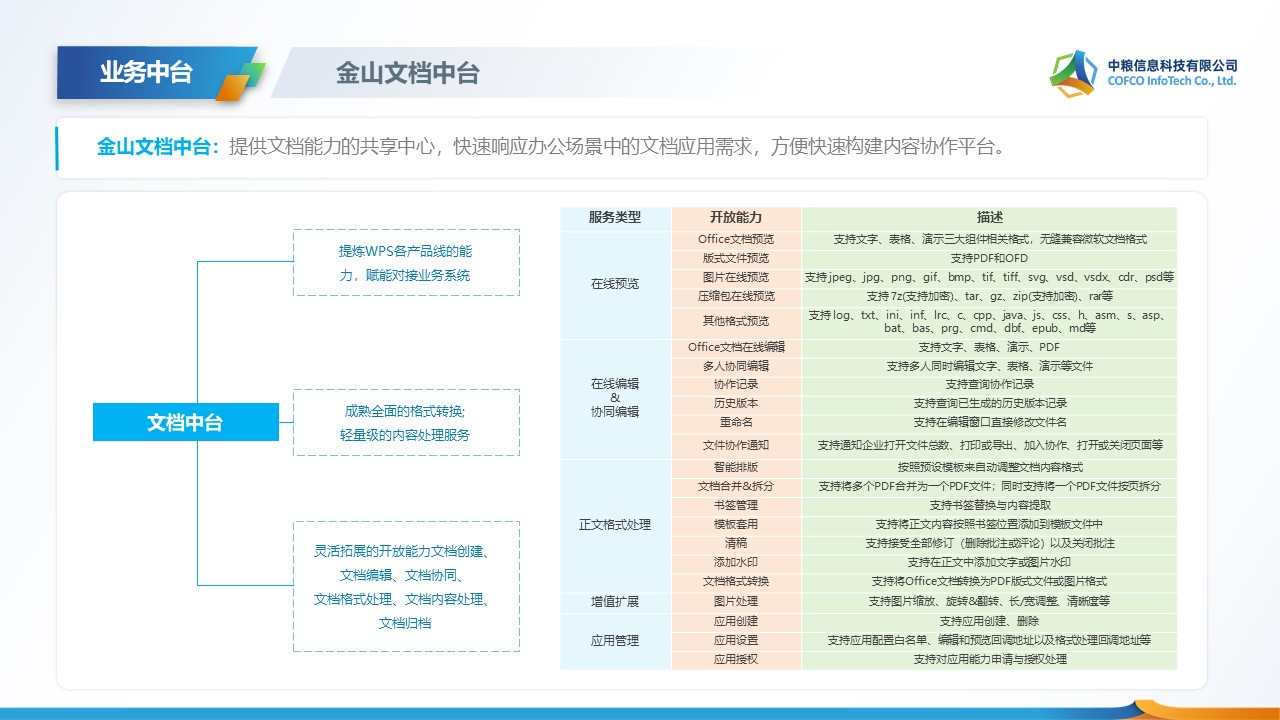Select the 业务中台 blue title banner
The image size is (1280, 720).
145,73
